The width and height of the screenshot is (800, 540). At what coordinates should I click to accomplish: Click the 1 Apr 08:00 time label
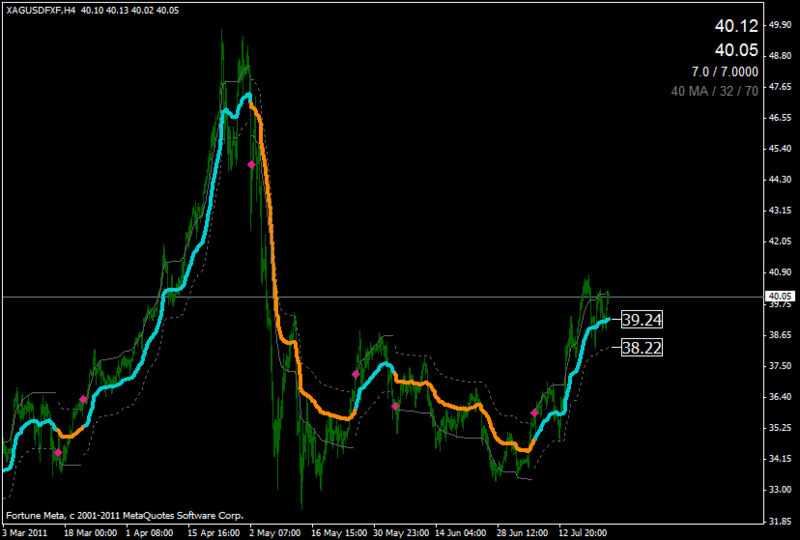click(149, 533)
